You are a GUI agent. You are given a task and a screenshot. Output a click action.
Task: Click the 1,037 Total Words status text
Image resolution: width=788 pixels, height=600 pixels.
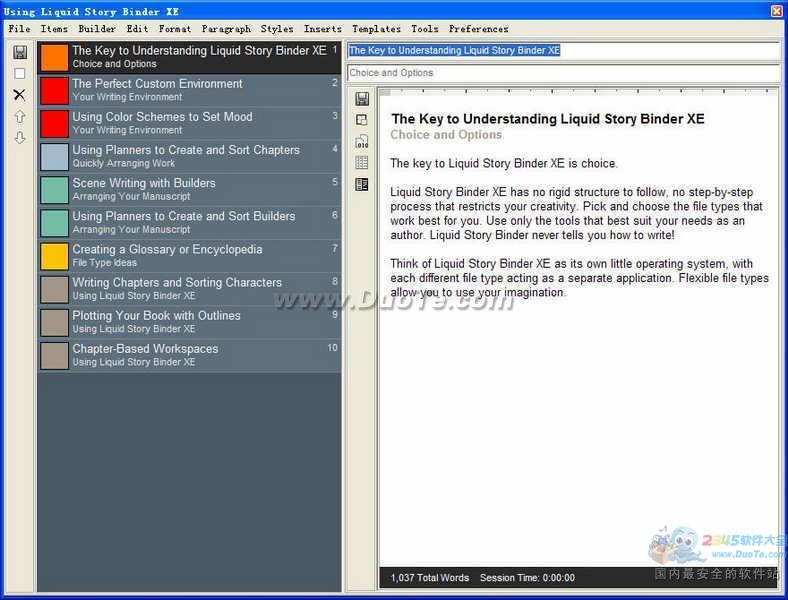click(x=430, y=578)
